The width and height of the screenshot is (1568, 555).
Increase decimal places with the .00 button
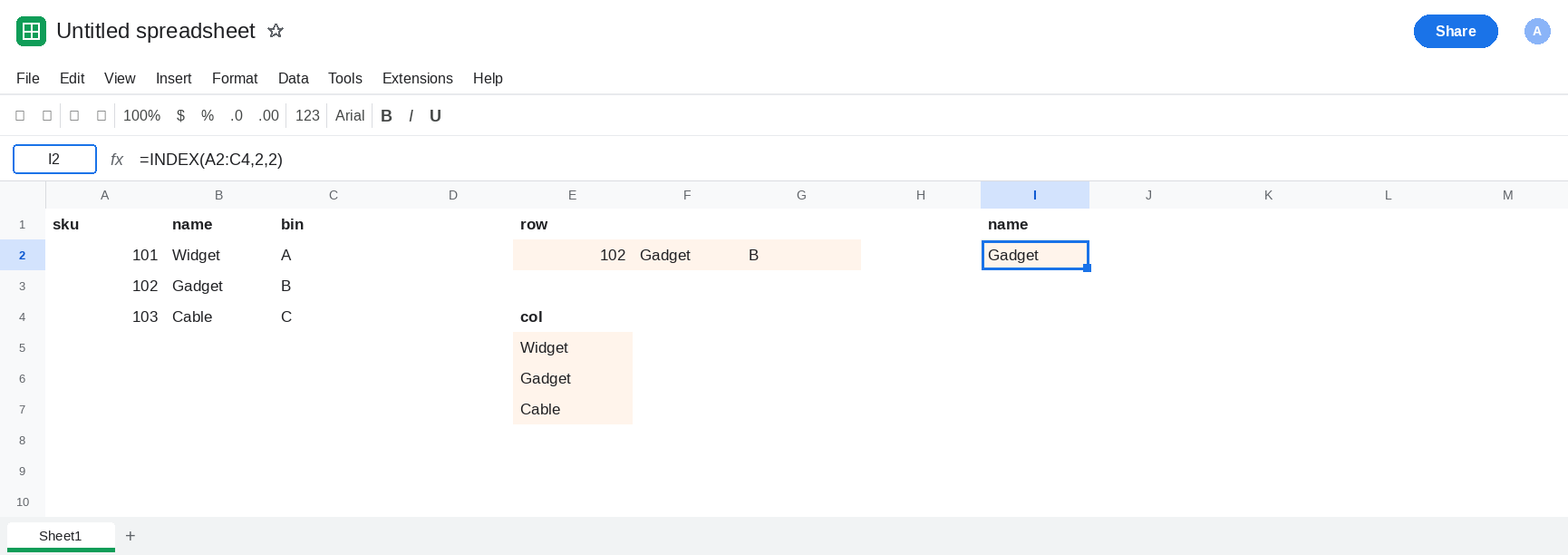click(x=268, y=115)
